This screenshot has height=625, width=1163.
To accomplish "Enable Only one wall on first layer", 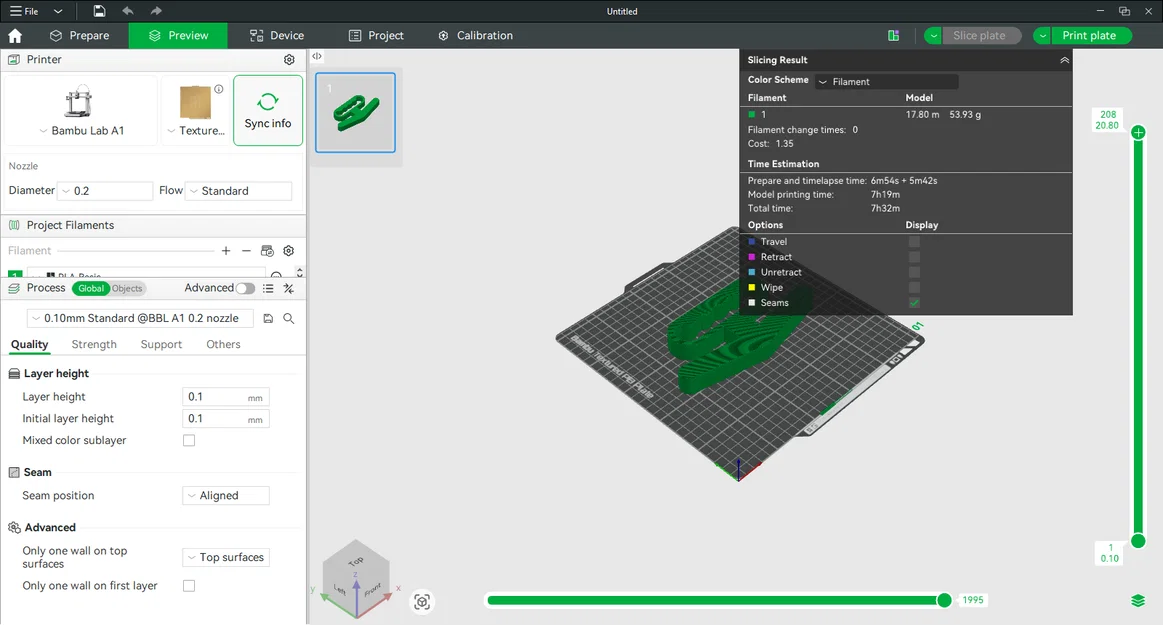I will [189, 586].
